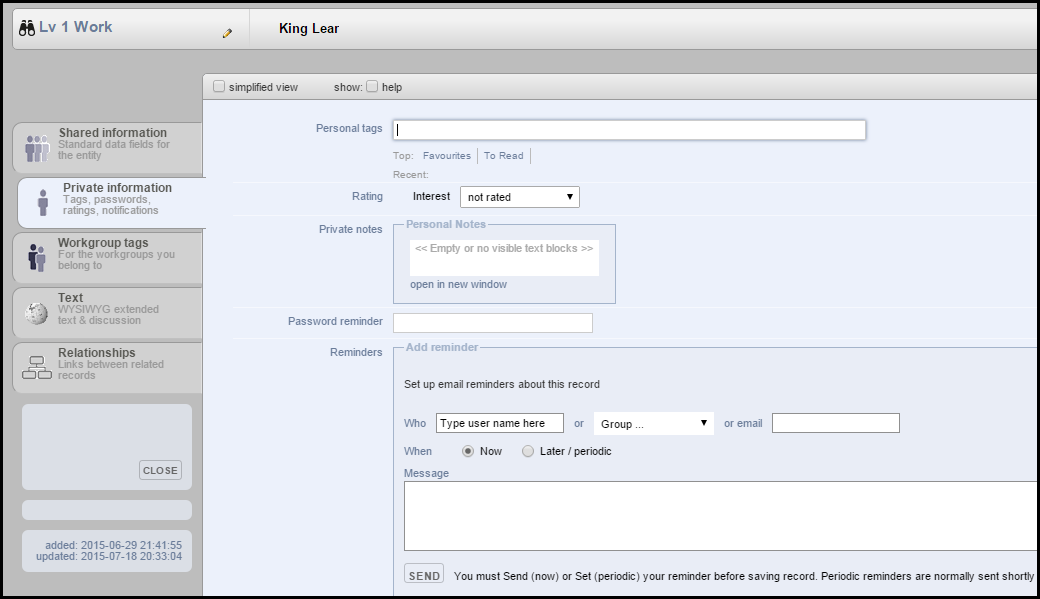Click the open in new window link
This screenshot has height=599, width=1040.
(x=458, y=284)
